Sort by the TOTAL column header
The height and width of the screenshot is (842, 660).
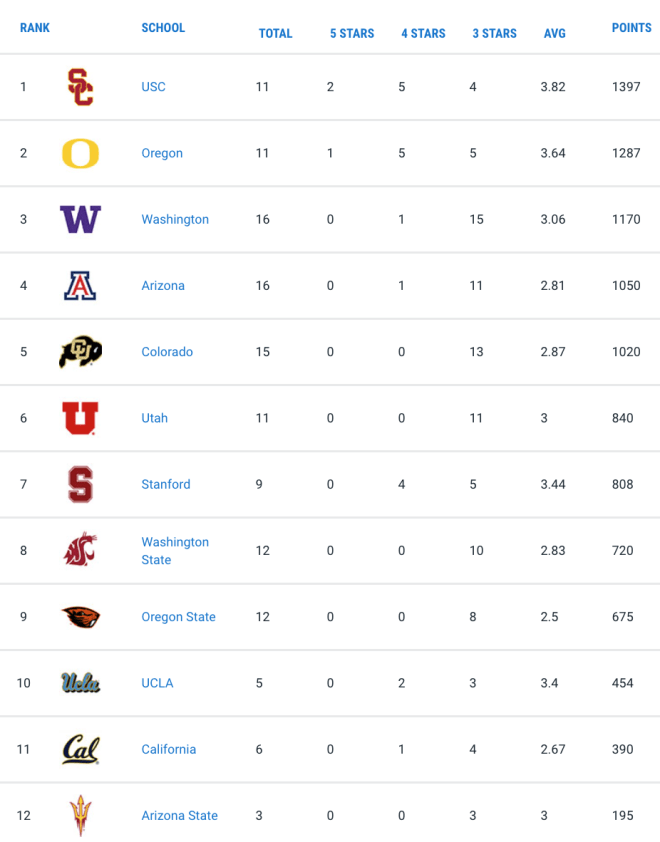click(x=275, y=33)
